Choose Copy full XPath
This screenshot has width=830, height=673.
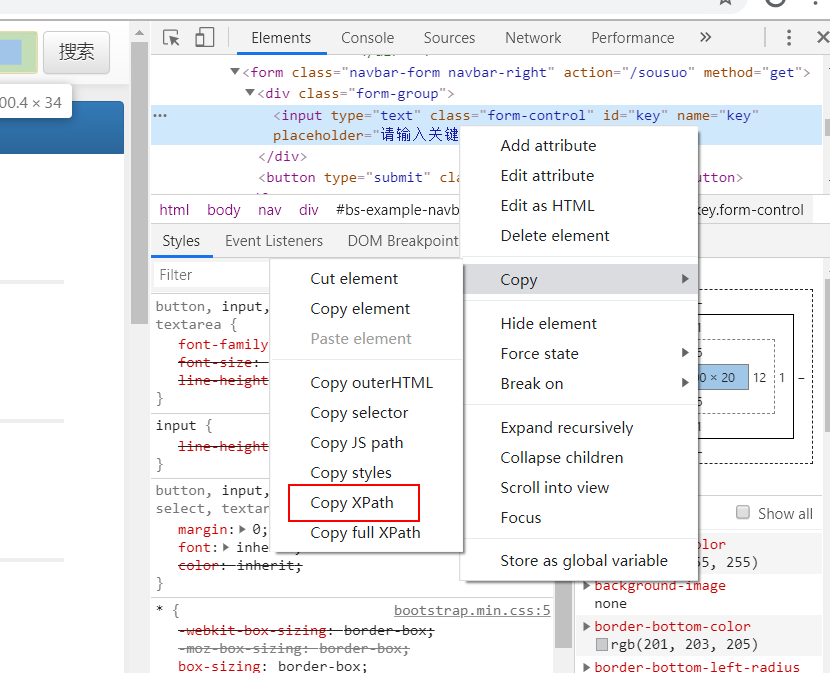click(x=365, y=533)
